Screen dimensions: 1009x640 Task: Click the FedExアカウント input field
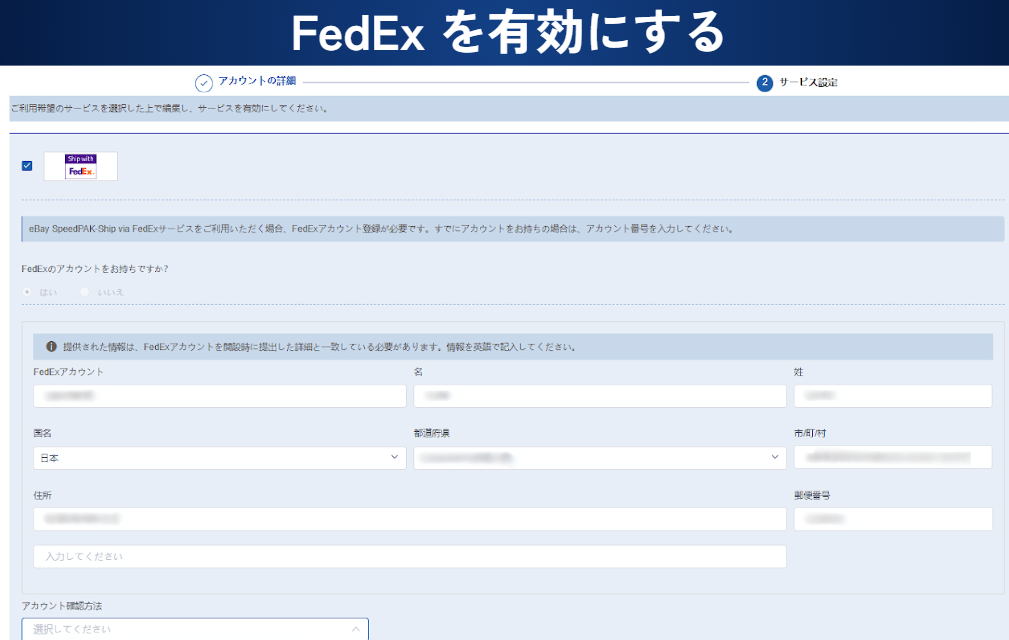[x=219, y=396]
